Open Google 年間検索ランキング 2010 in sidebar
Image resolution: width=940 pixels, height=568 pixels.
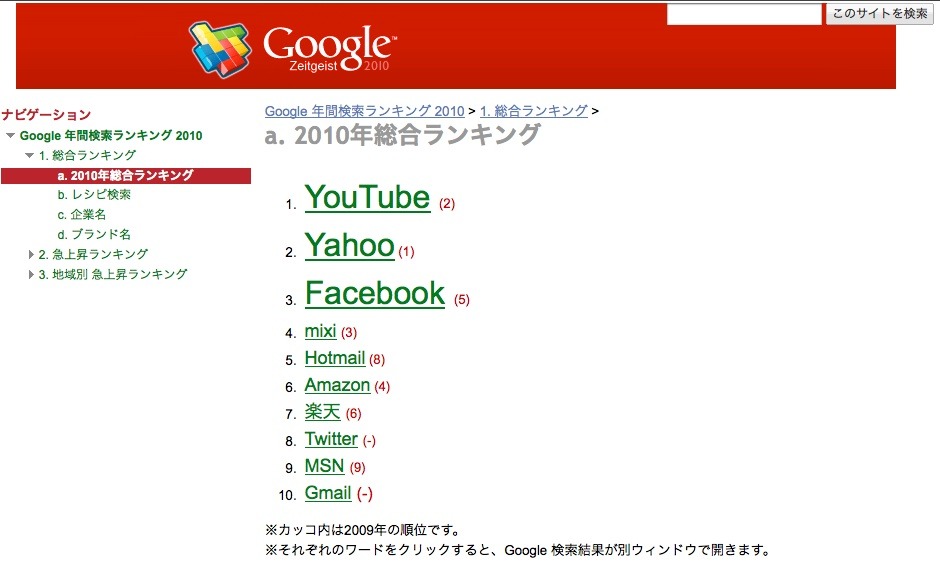(111, 136)
